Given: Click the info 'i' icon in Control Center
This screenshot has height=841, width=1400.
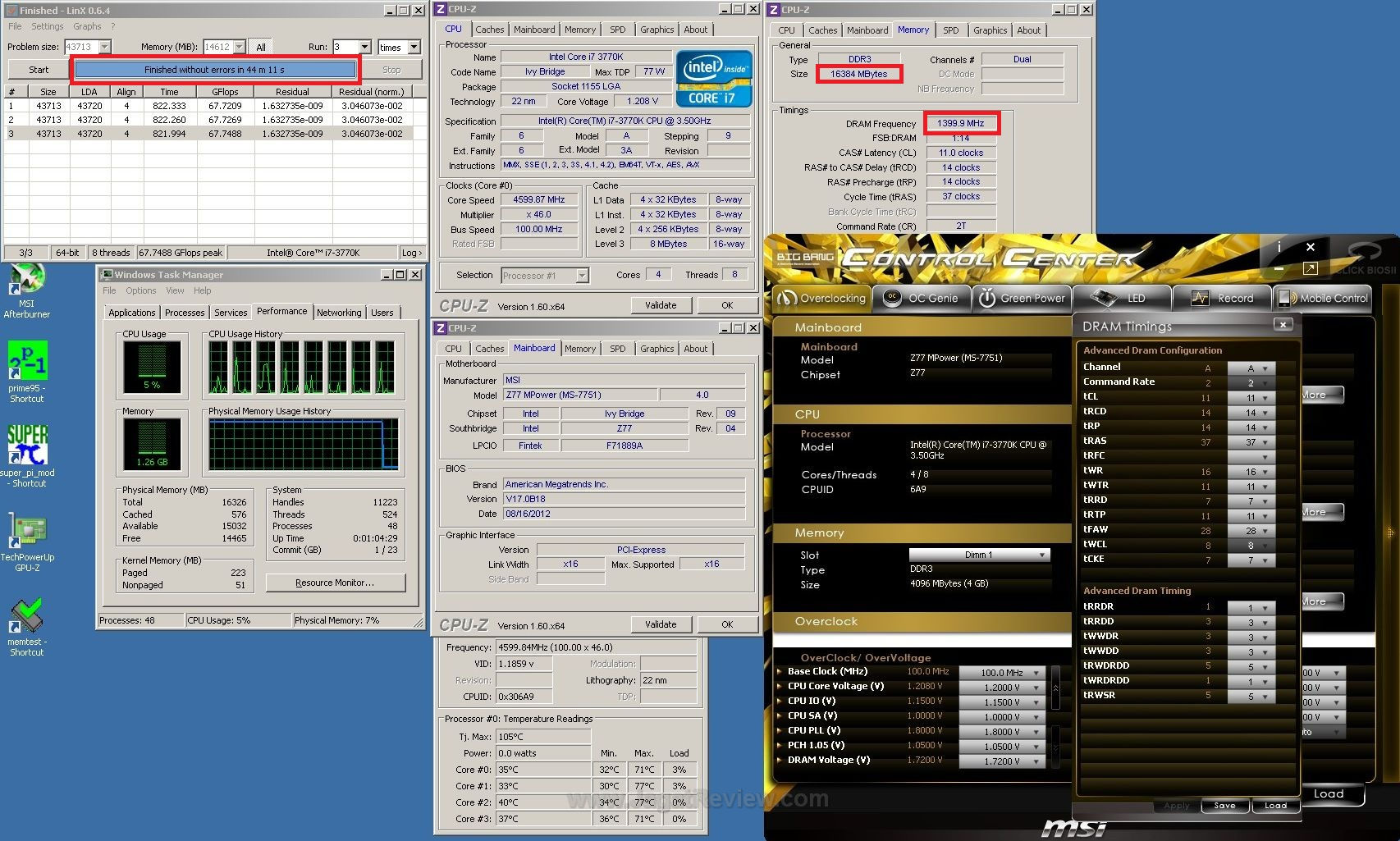Looking at the screenshot, I should 1279,247.
